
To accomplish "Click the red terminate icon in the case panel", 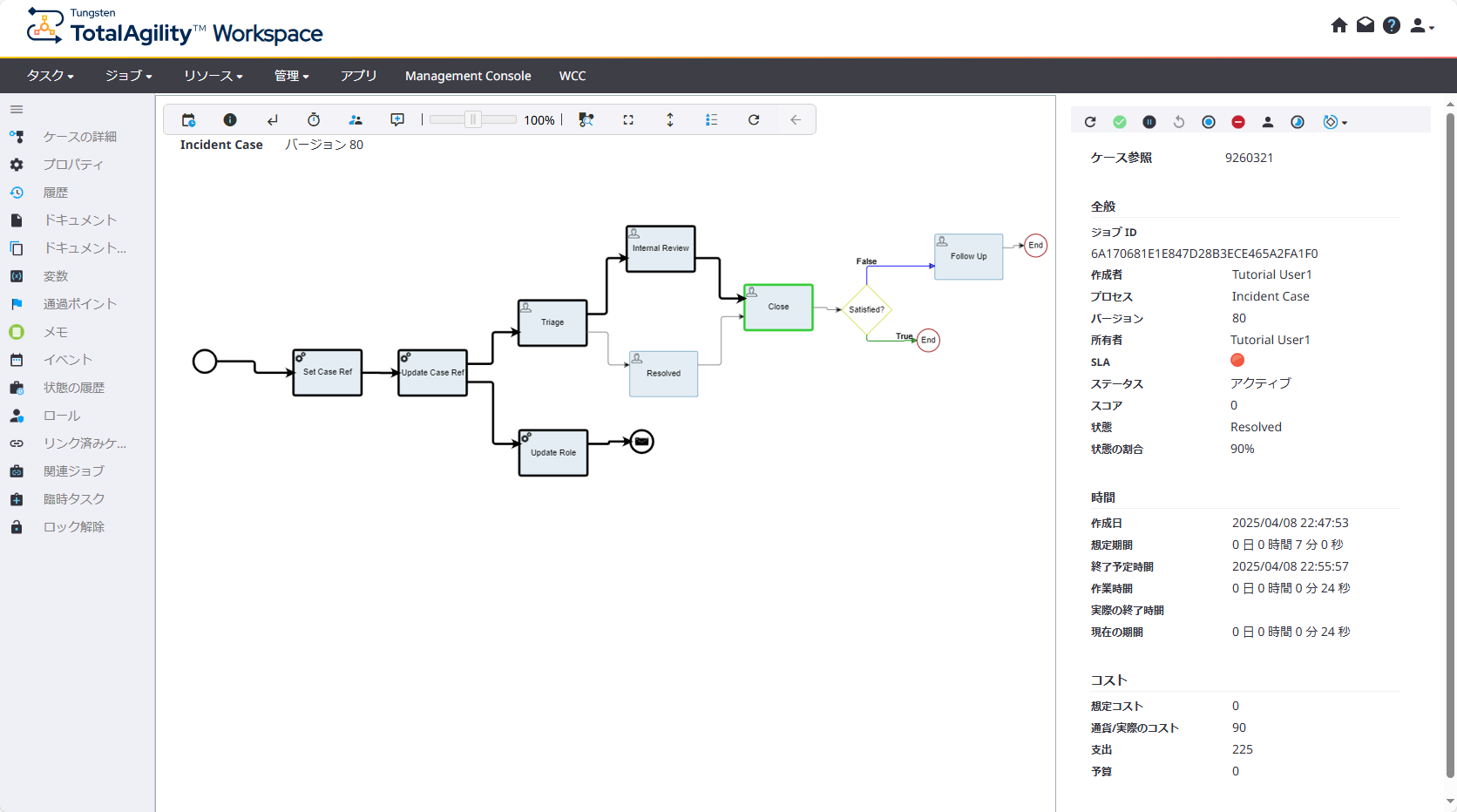I will 1238,122.
